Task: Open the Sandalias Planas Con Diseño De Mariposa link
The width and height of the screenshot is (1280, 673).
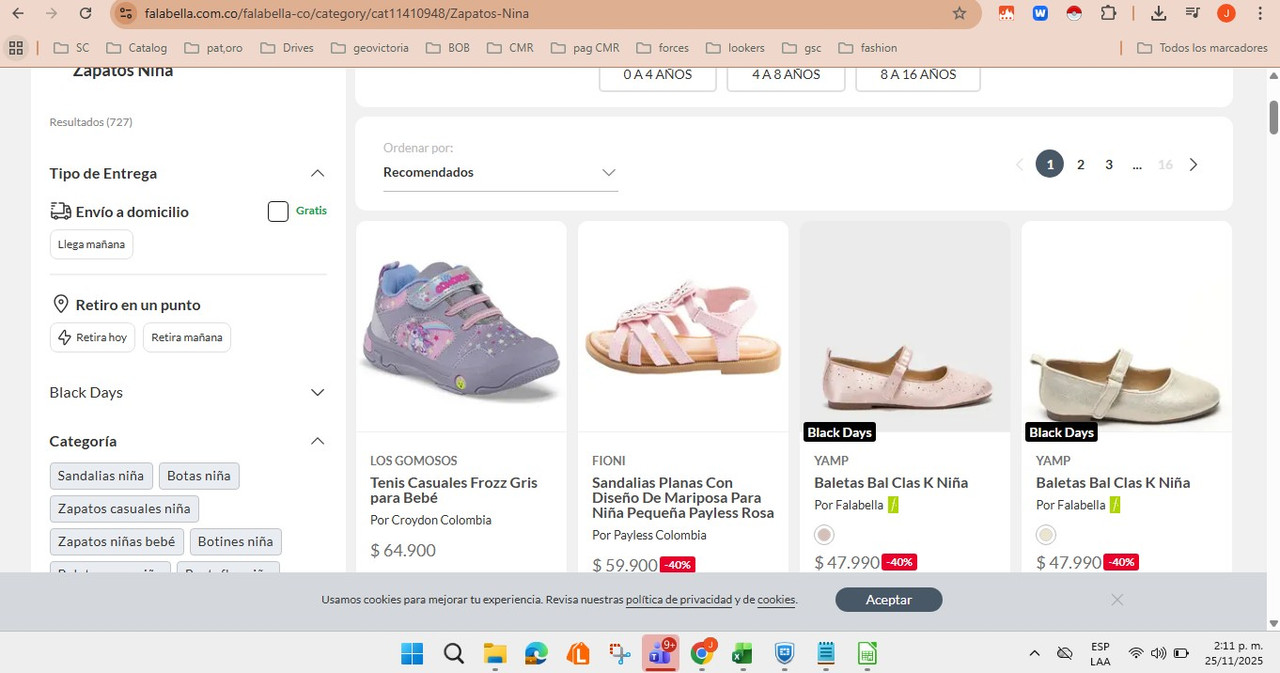Action: tap(683, 498)
